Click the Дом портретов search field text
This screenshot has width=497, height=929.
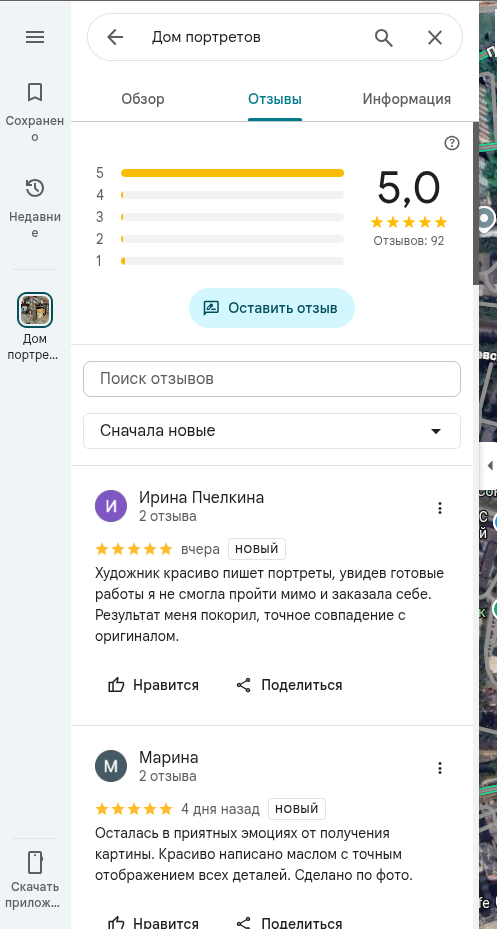pyautogui.click(x=206, y=37)
